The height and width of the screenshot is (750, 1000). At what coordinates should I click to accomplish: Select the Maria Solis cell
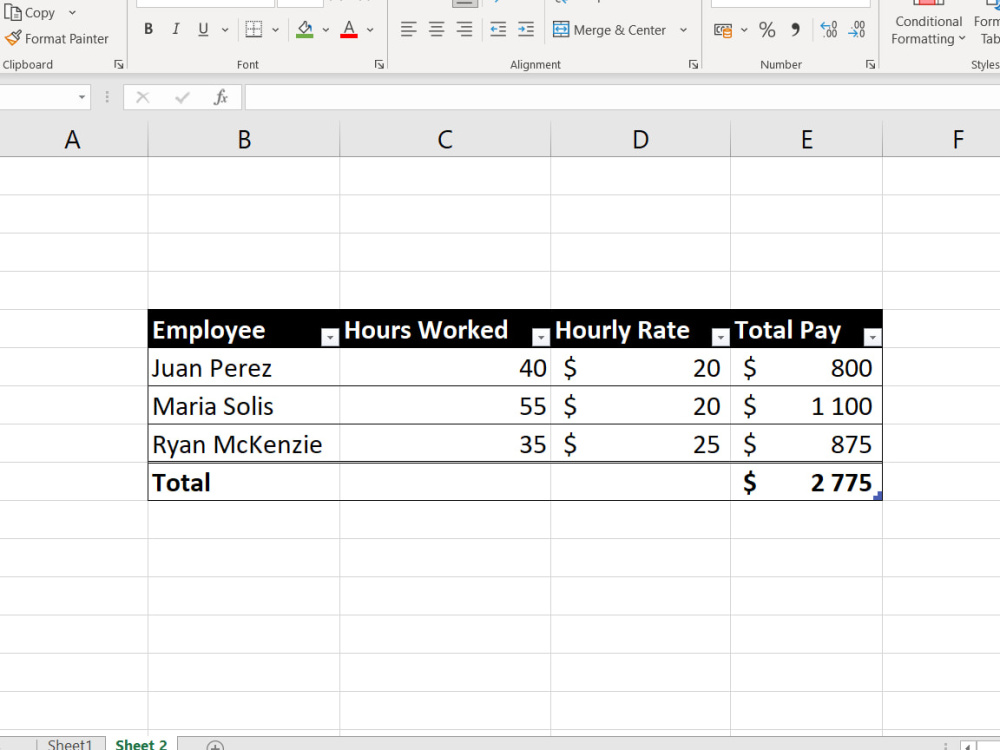coord(244,406)
